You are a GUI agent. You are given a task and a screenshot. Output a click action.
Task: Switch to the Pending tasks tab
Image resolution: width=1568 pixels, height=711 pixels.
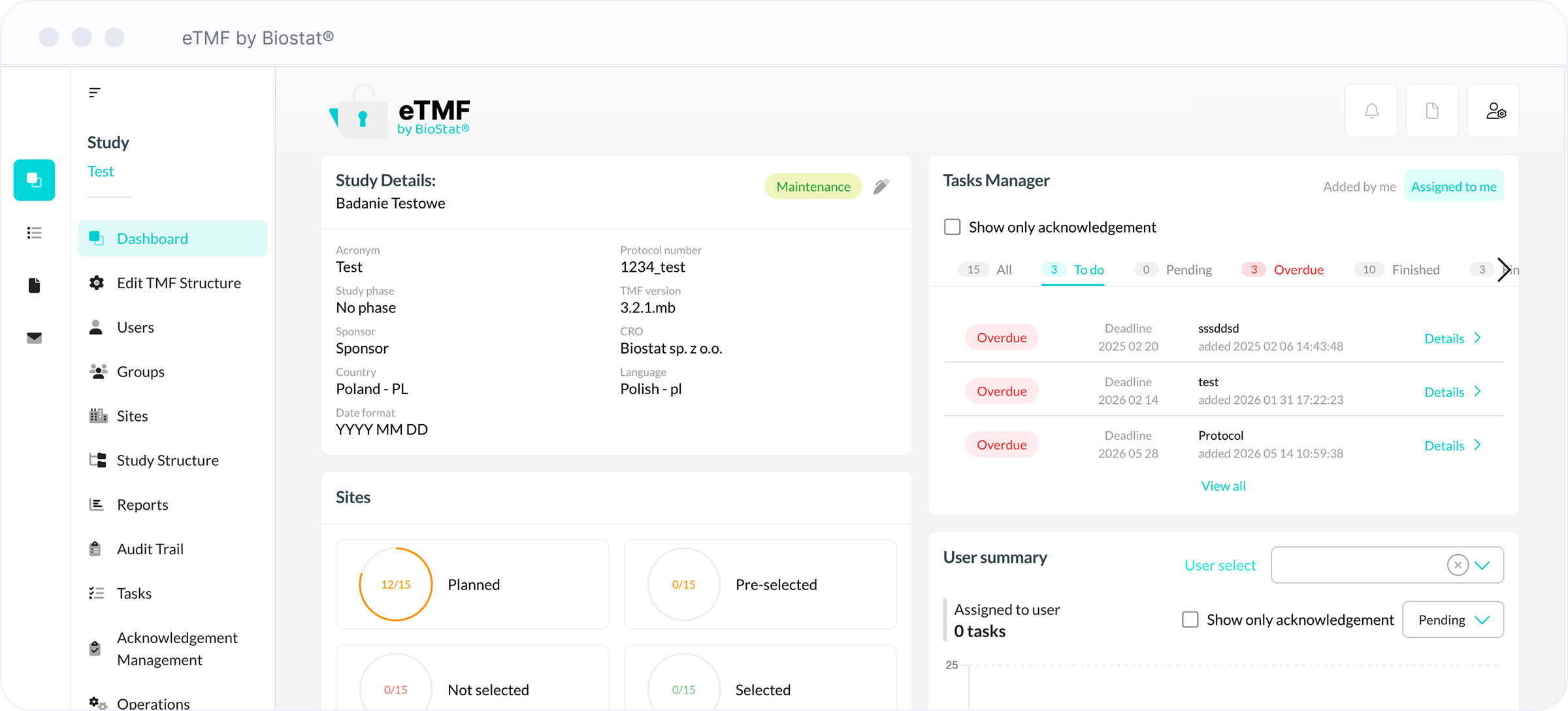point(1173,270)
